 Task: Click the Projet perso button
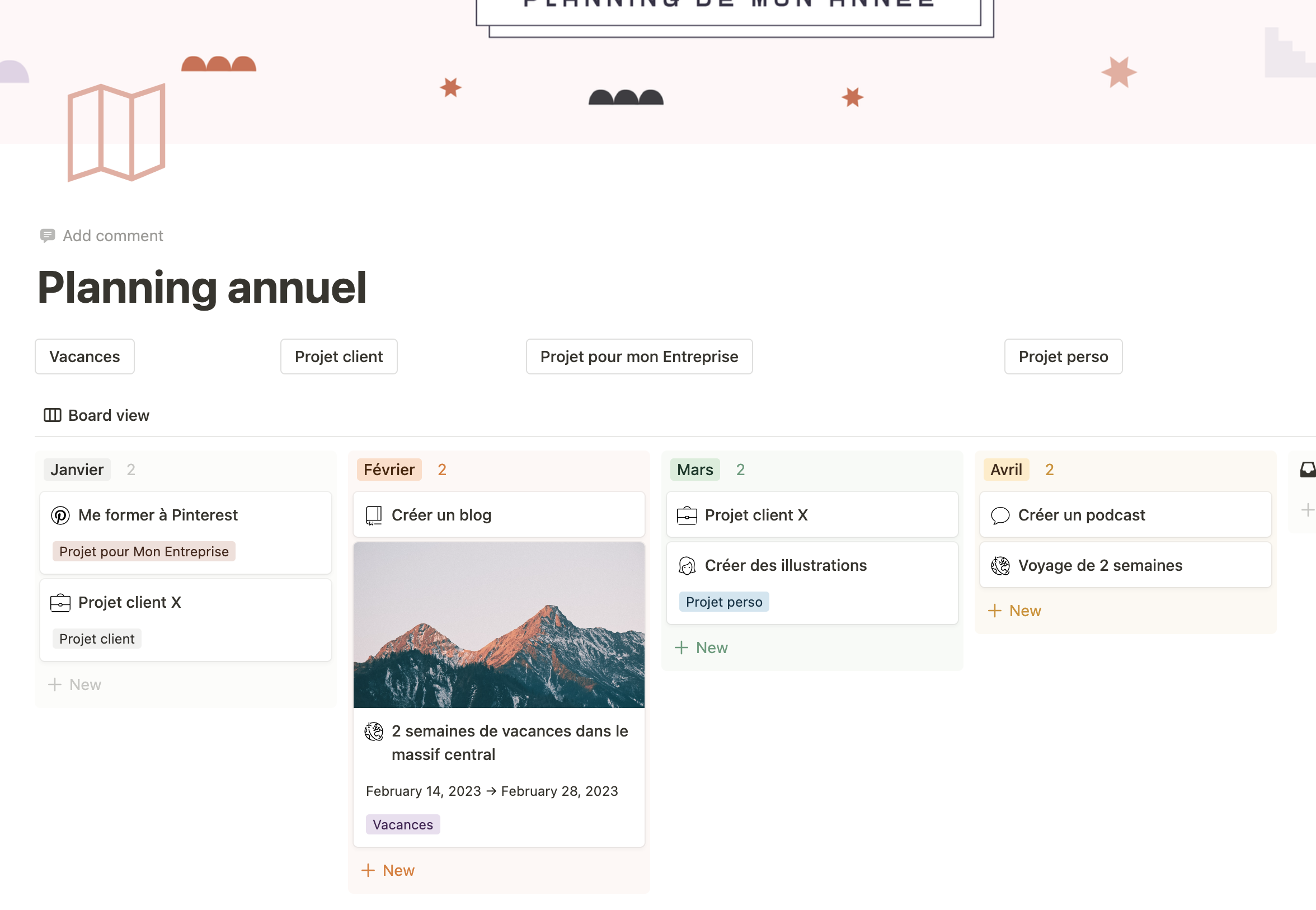tap(1063, 357)
